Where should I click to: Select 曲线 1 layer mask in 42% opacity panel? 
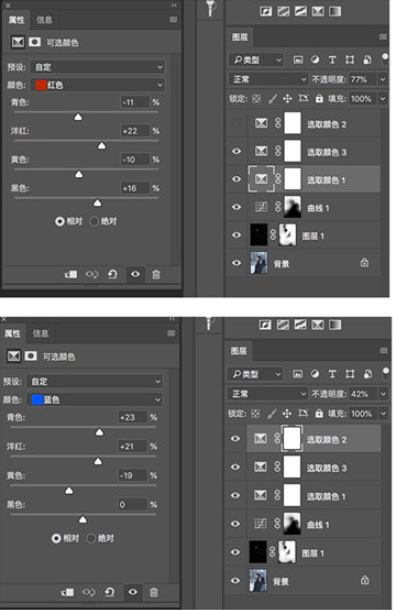[x=292, y=524]
